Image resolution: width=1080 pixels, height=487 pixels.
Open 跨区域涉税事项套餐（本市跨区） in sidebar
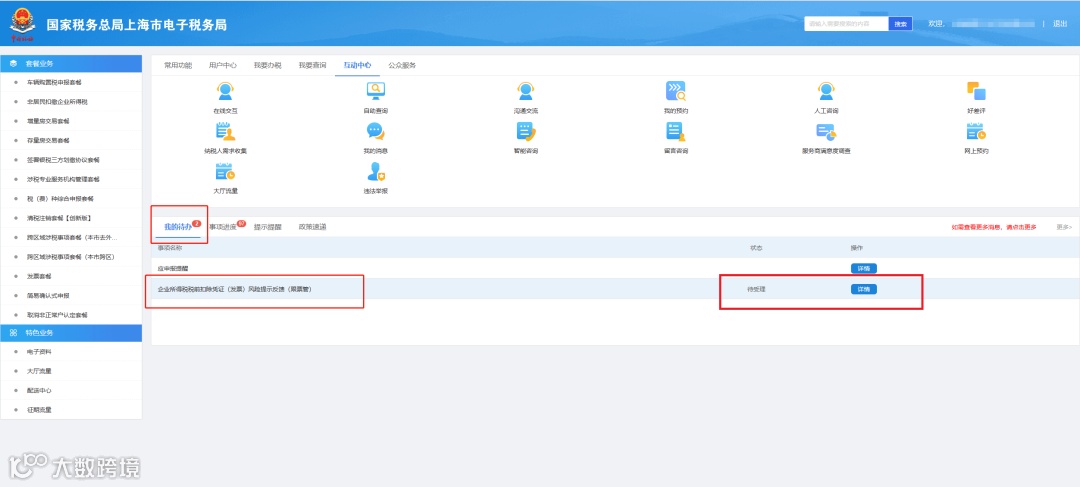pos(70,257)
